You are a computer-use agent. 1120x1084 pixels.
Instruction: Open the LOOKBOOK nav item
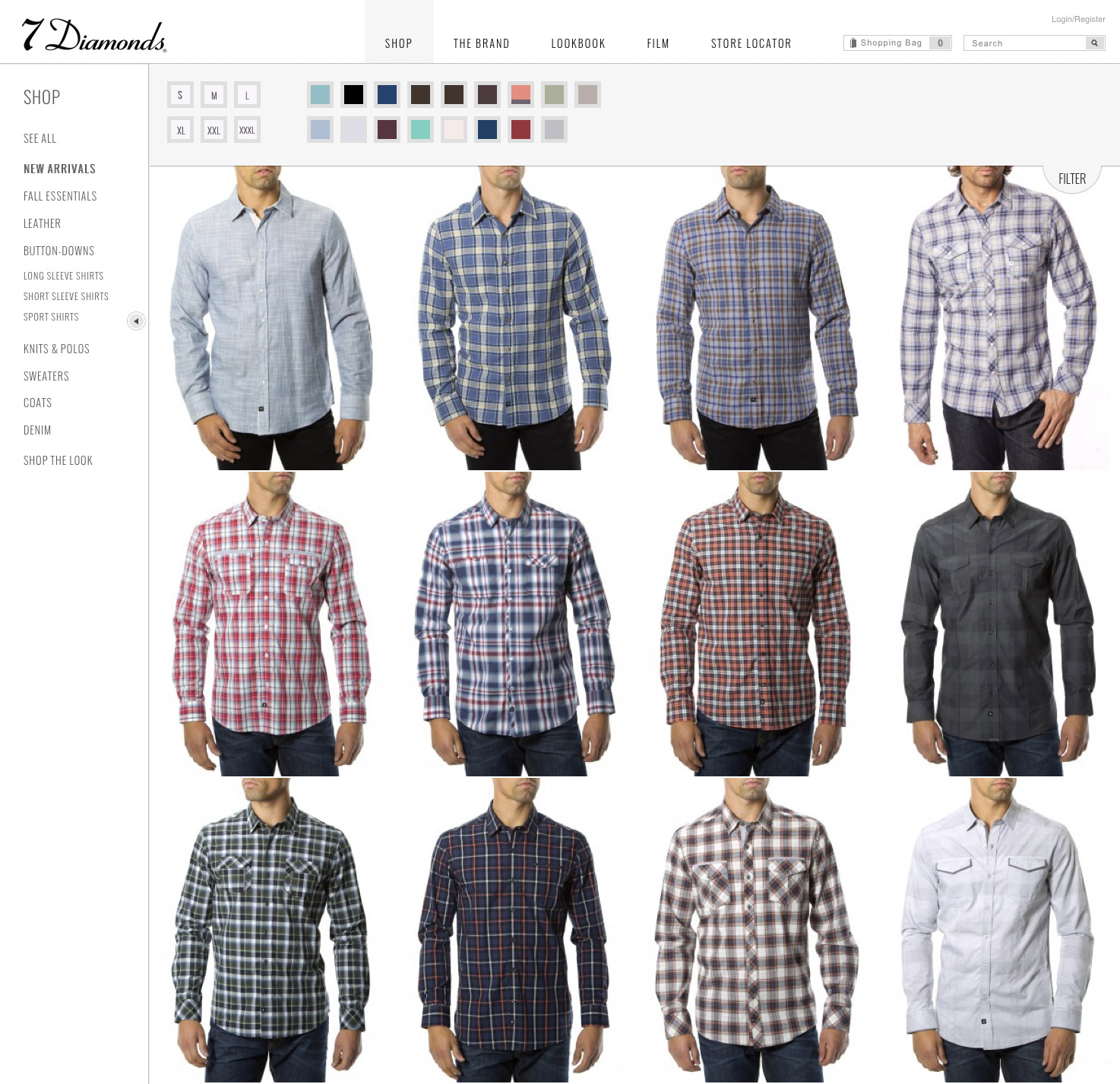578,43
